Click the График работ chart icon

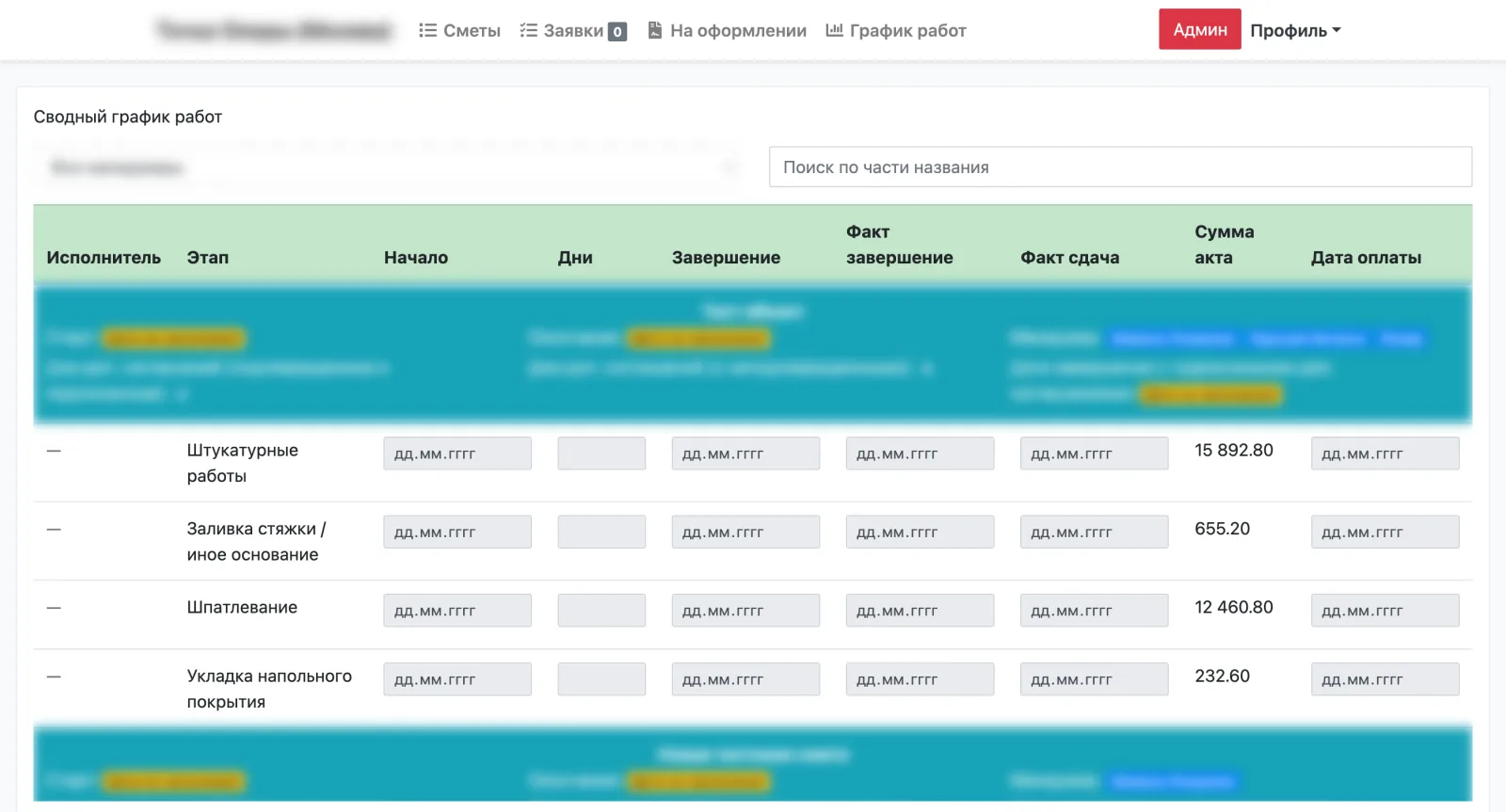click(x=834, y=30)
